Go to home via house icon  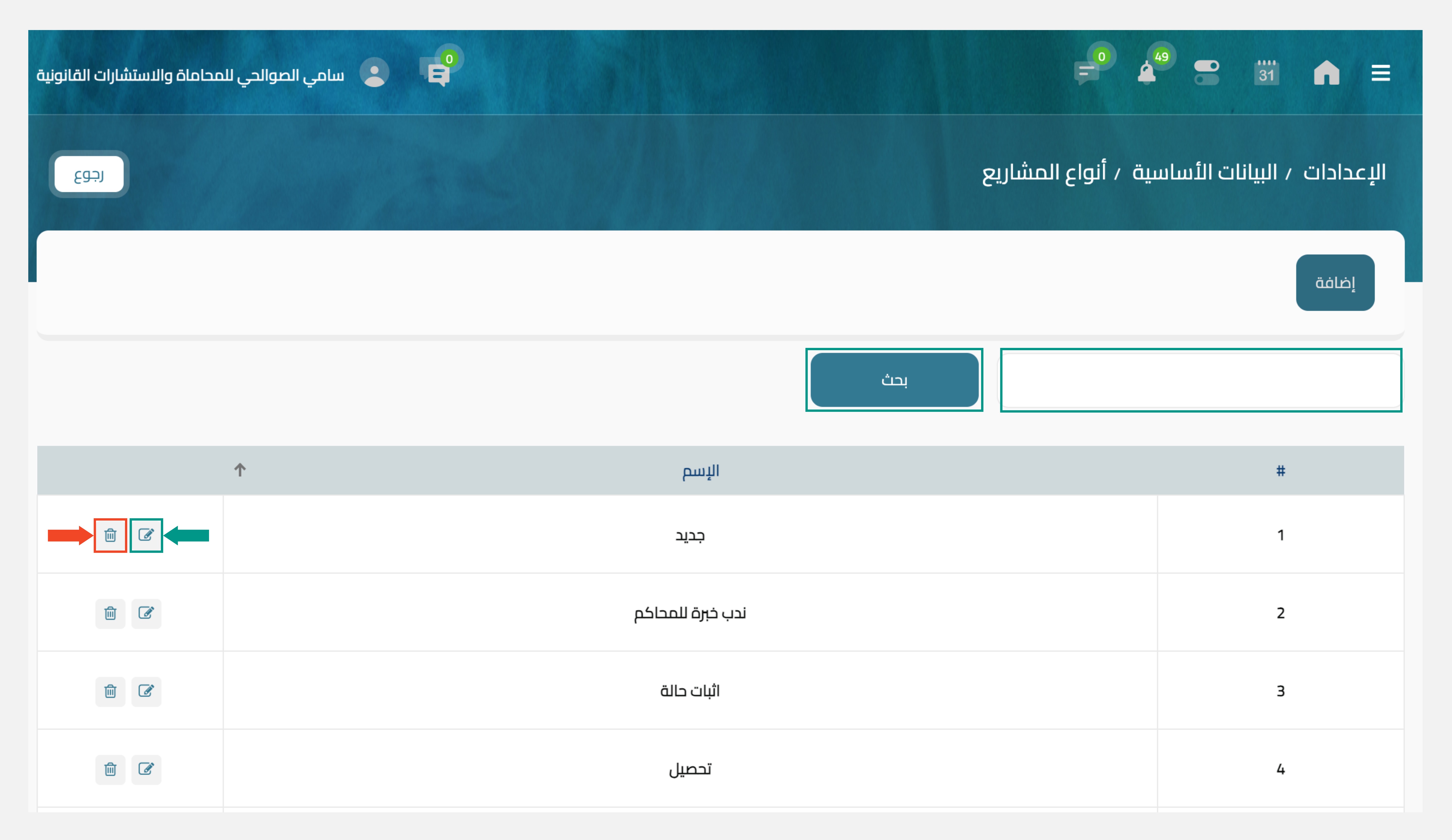point(1326,73)
